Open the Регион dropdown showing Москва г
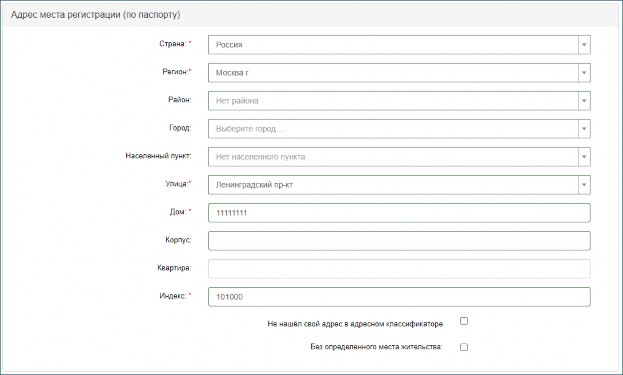This screenshot has height=375, width=623. [x=399, y=73]
